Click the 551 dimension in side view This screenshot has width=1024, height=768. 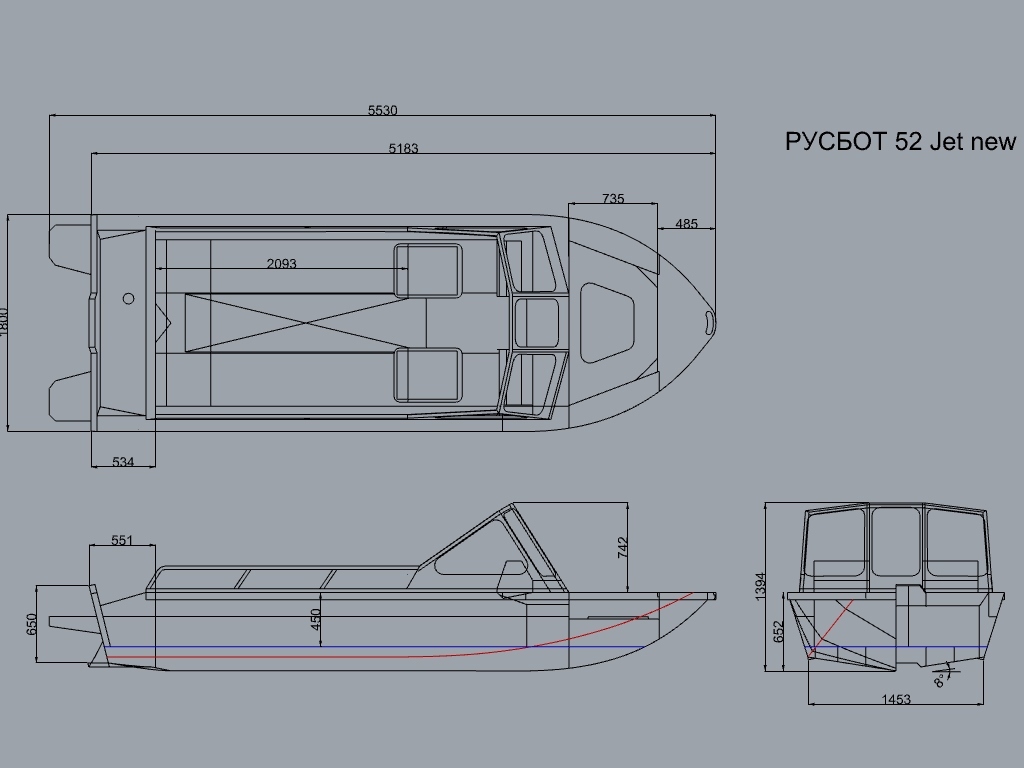[122, 540]
